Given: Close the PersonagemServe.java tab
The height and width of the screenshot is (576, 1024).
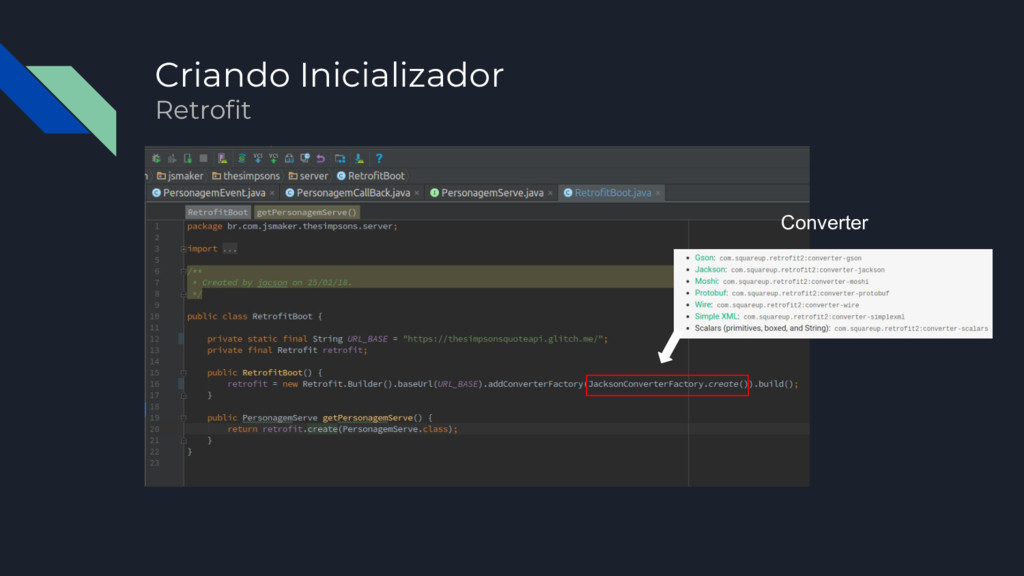Looking at the screenshot, I should pyautogui.click(x=551, y=193).
